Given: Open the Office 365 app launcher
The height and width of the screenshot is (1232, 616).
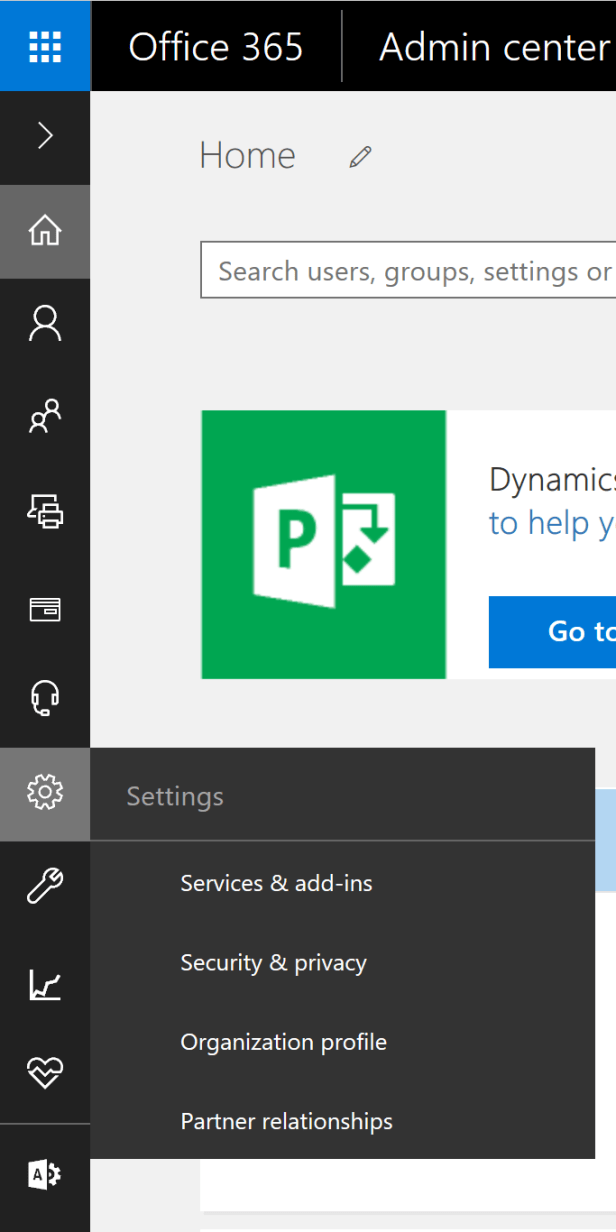Looking at the screenshot, I should (45, 45).
